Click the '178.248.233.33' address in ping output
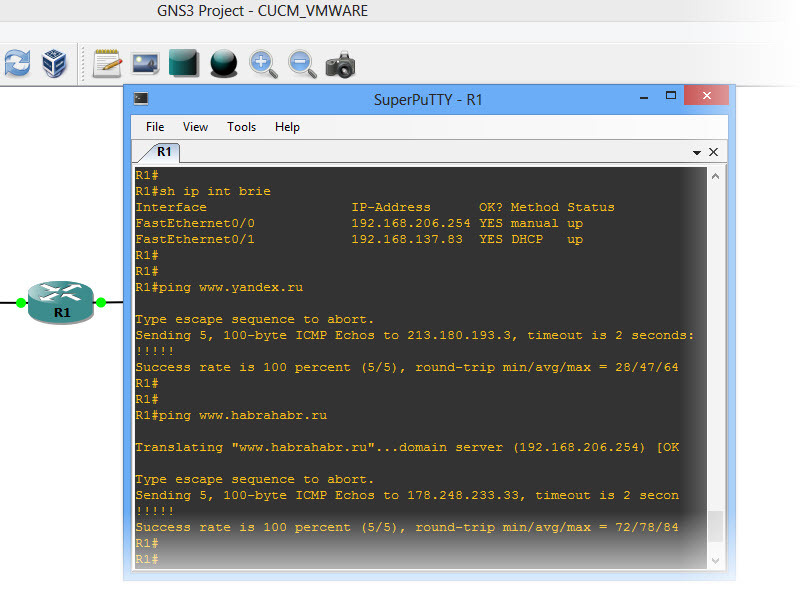 tap(463, 495)
